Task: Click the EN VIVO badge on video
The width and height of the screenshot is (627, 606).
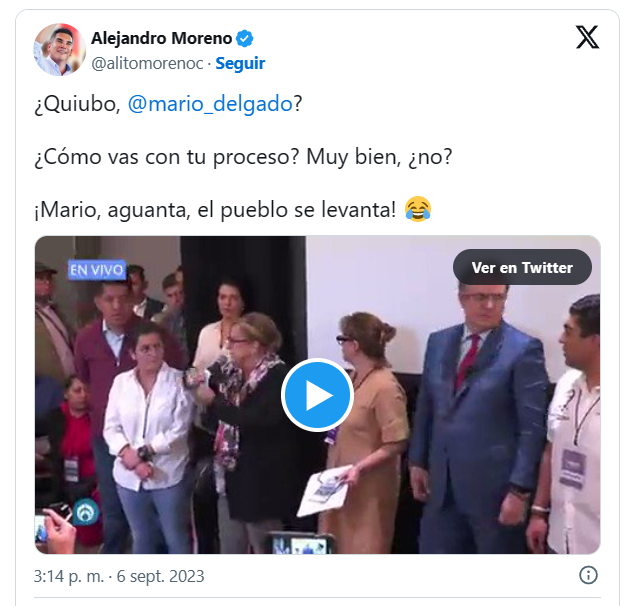Action: pos(96,270)
